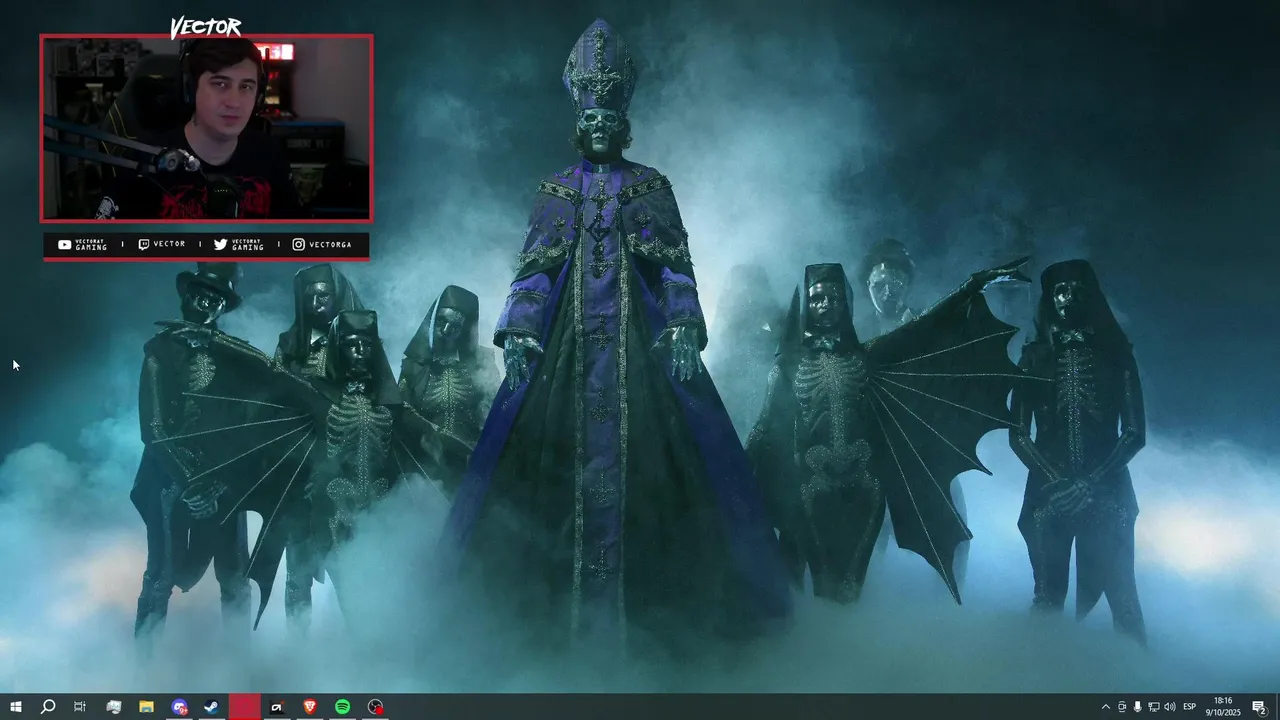Screen dimensions: 1280x720
Task: Open Task View from the taskbar
Action: [80, 707]
